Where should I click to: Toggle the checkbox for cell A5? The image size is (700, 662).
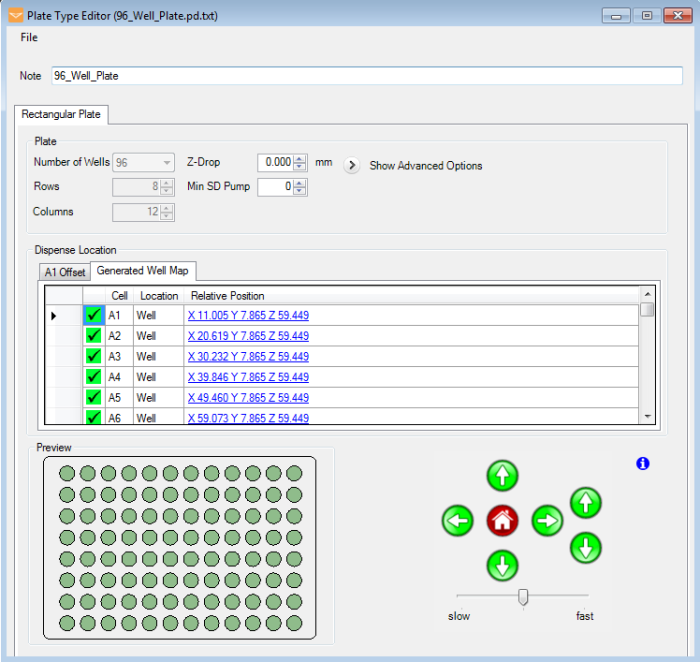pos(94,397)
